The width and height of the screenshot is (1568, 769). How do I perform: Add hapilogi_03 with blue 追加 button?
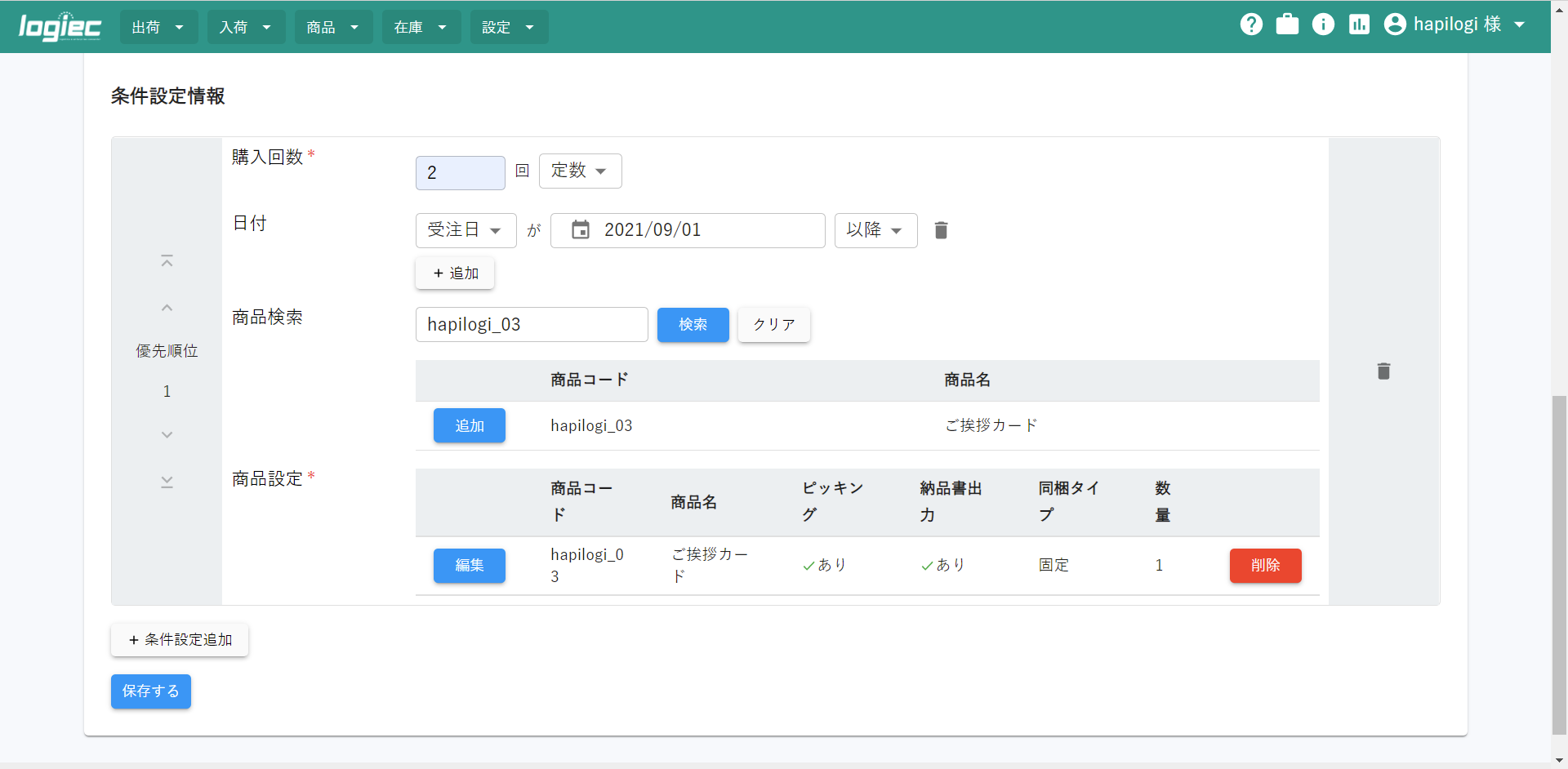point(469,425)
